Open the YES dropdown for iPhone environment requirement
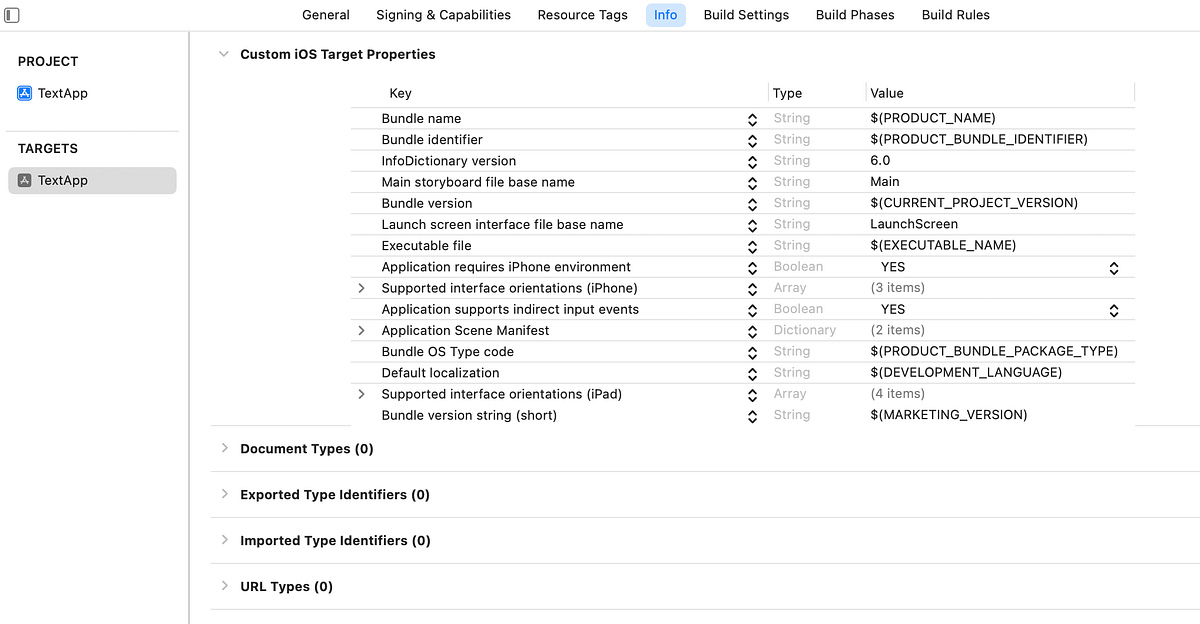Viewport: 1200px width, 624px height. (x=1113, y=267)
